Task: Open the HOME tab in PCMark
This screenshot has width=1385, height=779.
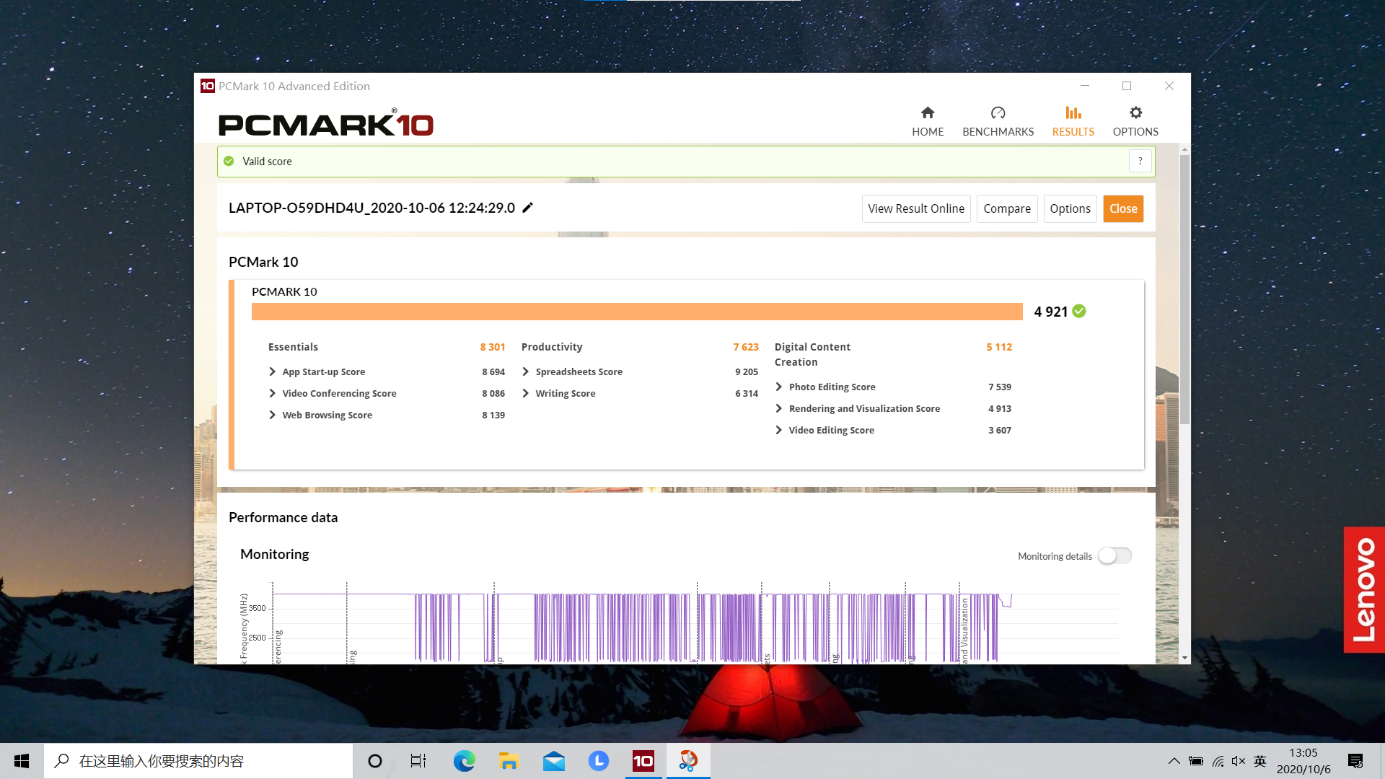Action: [927, 121]
